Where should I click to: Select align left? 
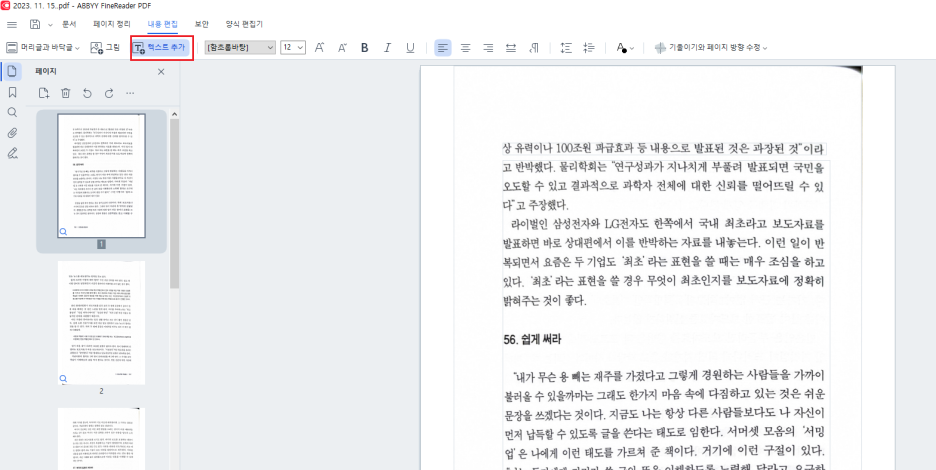pyautogui.click(x=442, y=48)
